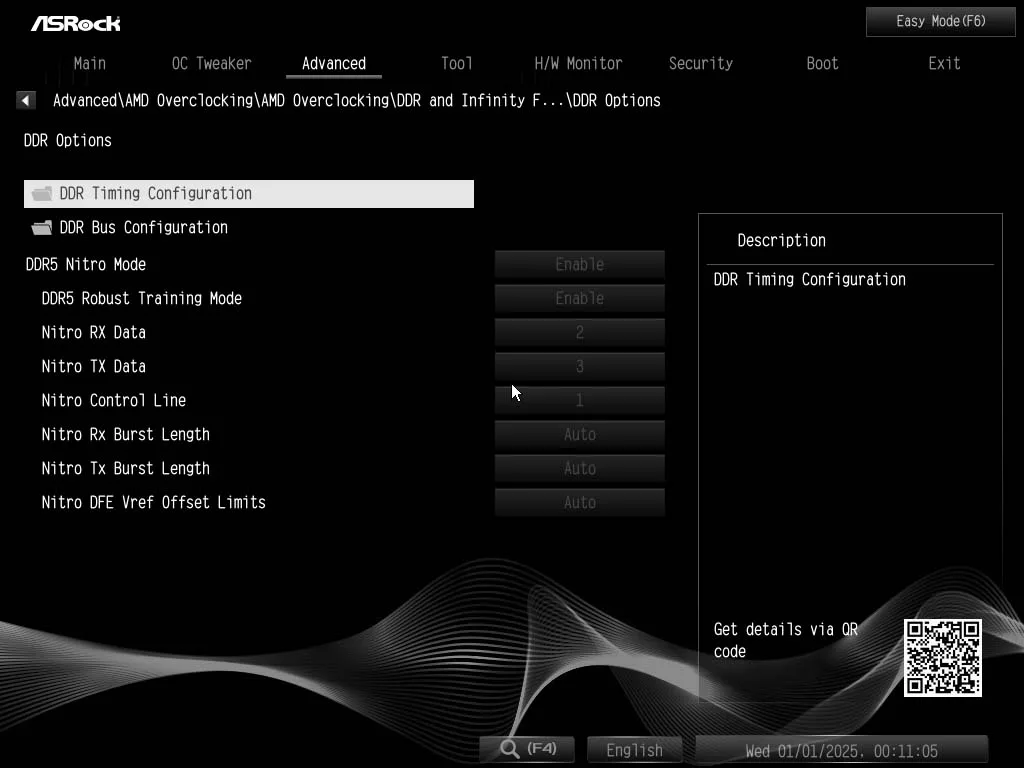Open the OC Tweaker tab
This screenshot has width=1024, height=768.
(x=212, y=63)
